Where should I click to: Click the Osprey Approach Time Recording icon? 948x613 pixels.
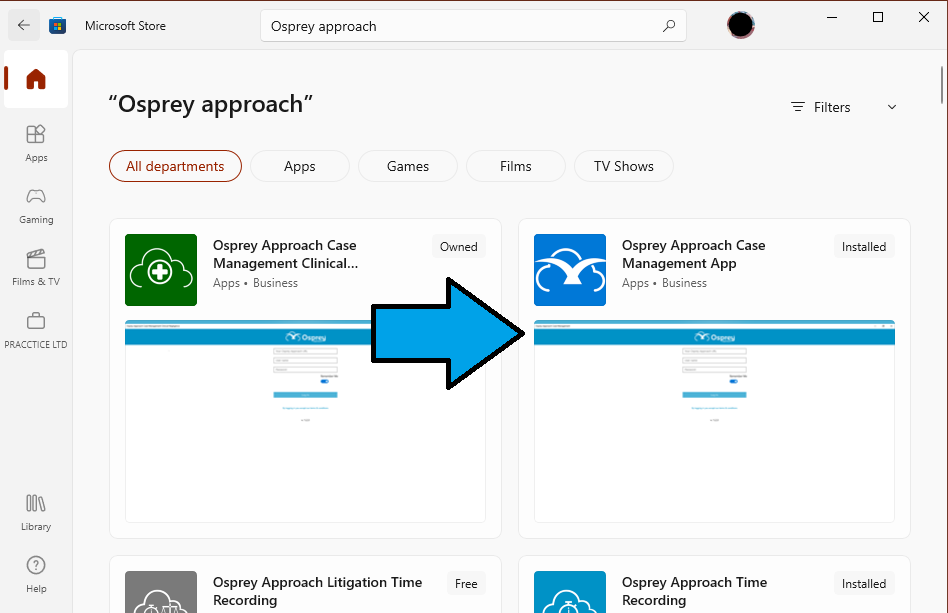pos(570,592)
